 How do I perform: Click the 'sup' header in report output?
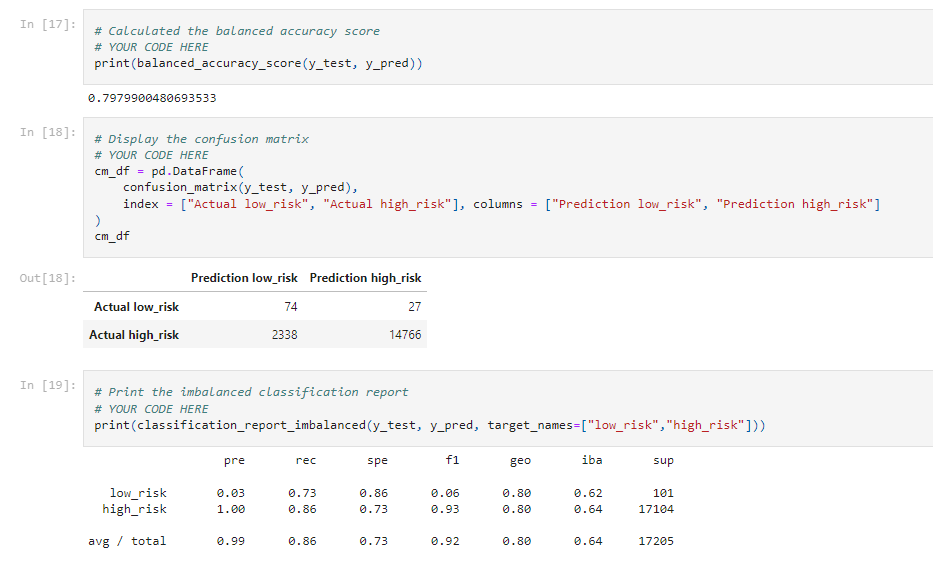pyautogui.click(x=663, y=460)
